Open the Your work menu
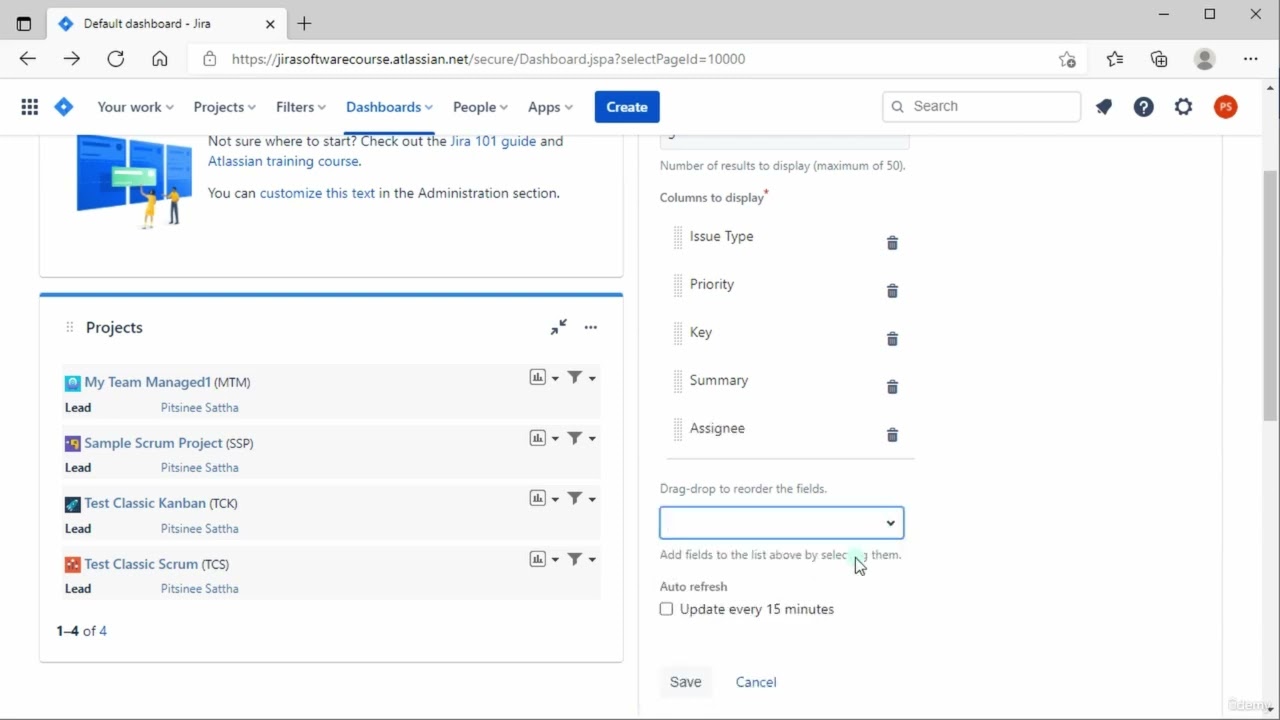1280x720 pixels. [x=135, y=107]
